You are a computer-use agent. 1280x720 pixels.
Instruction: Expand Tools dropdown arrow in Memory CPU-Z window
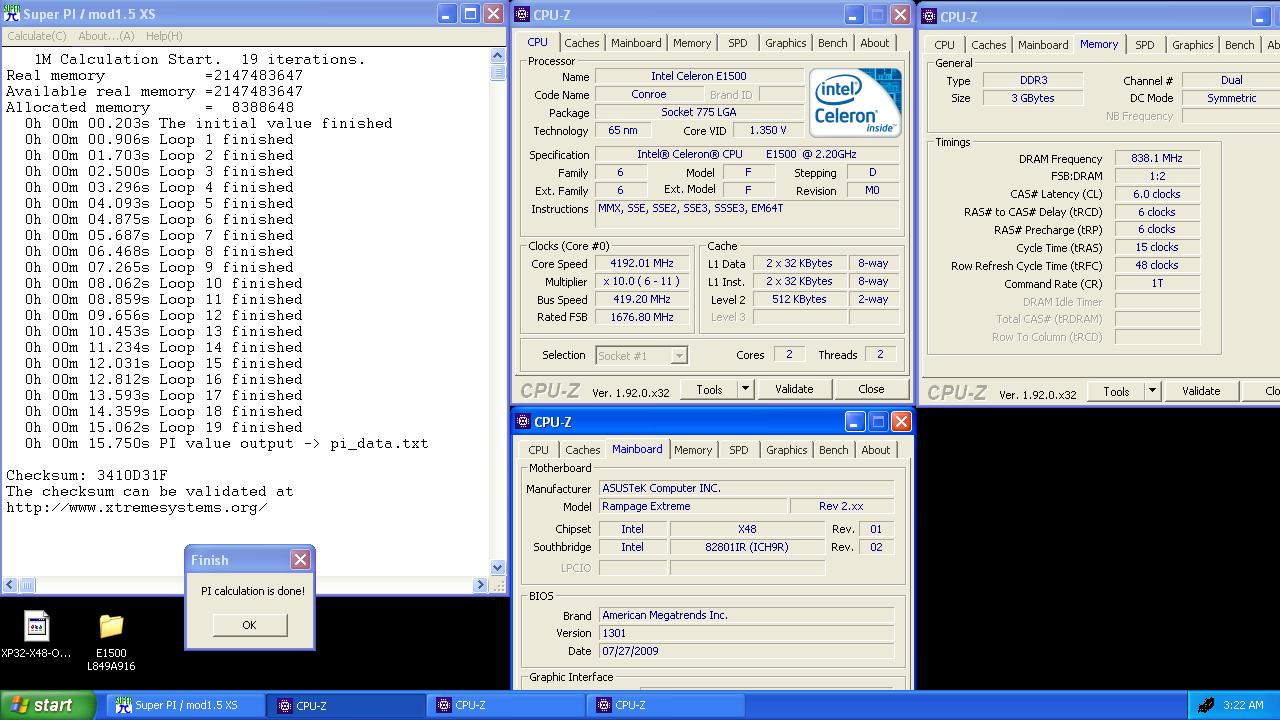tap(1152, 391)
